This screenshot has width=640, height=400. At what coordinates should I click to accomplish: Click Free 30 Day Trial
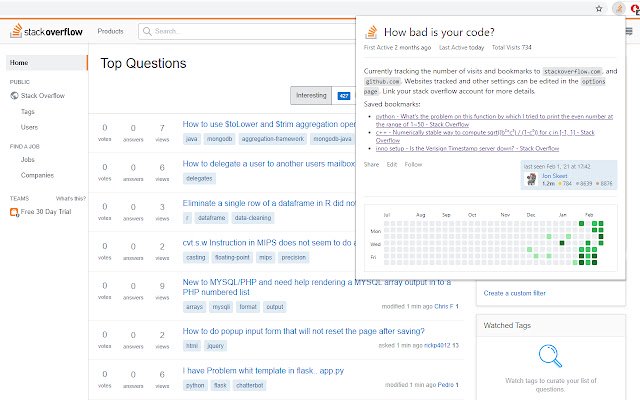click(46, 212)
